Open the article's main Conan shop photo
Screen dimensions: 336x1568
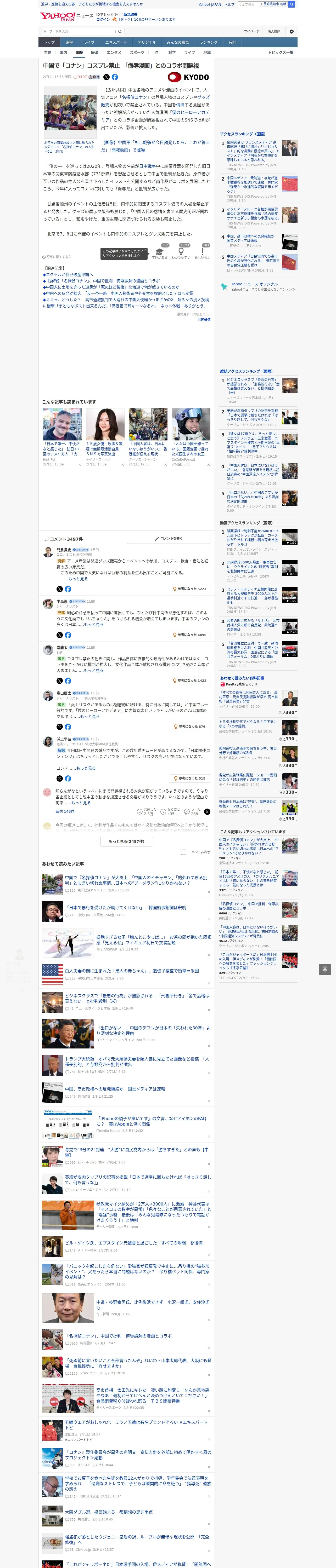tap(70, 113)
